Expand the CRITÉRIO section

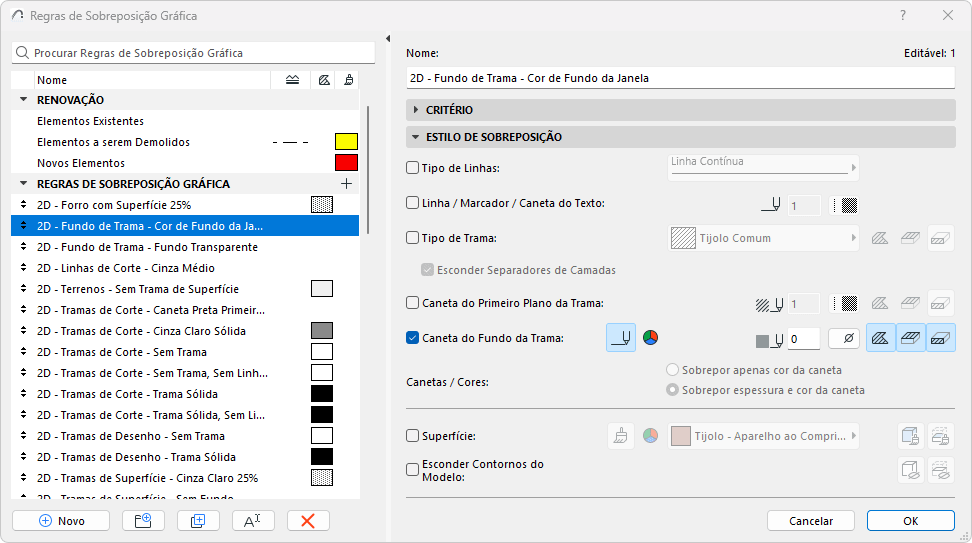click(x=415, y=110)
